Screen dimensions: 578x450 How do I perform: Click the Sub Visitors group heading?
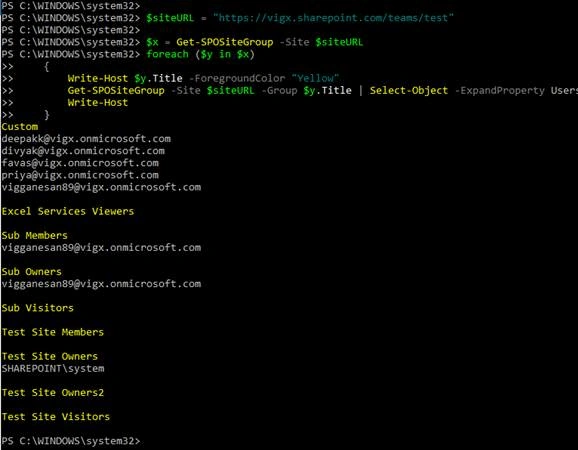(38, 308)
